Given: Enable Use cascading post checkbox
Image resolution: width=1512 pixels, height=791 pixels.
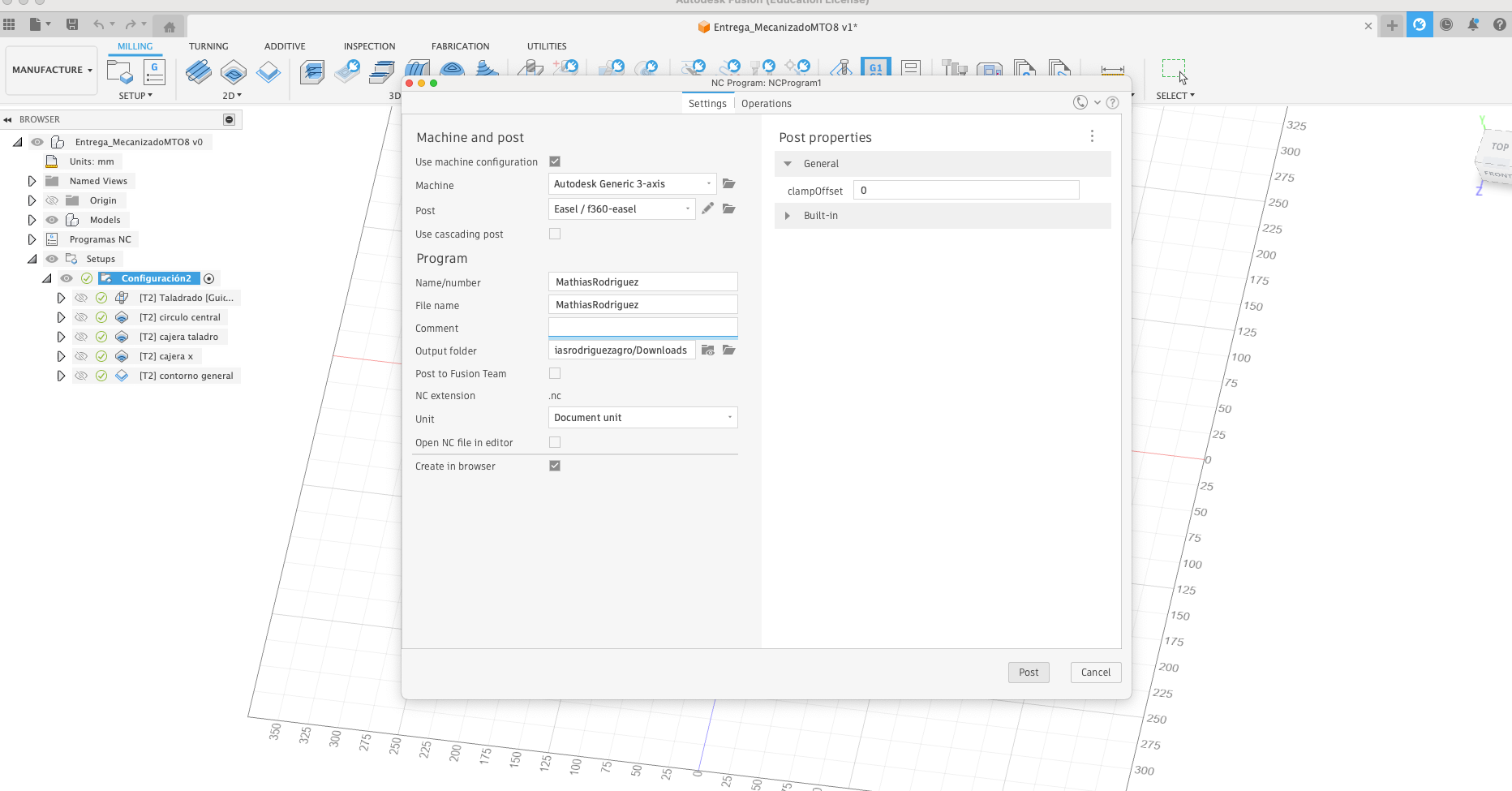Looking at the screenshot, I should (555, 234).
